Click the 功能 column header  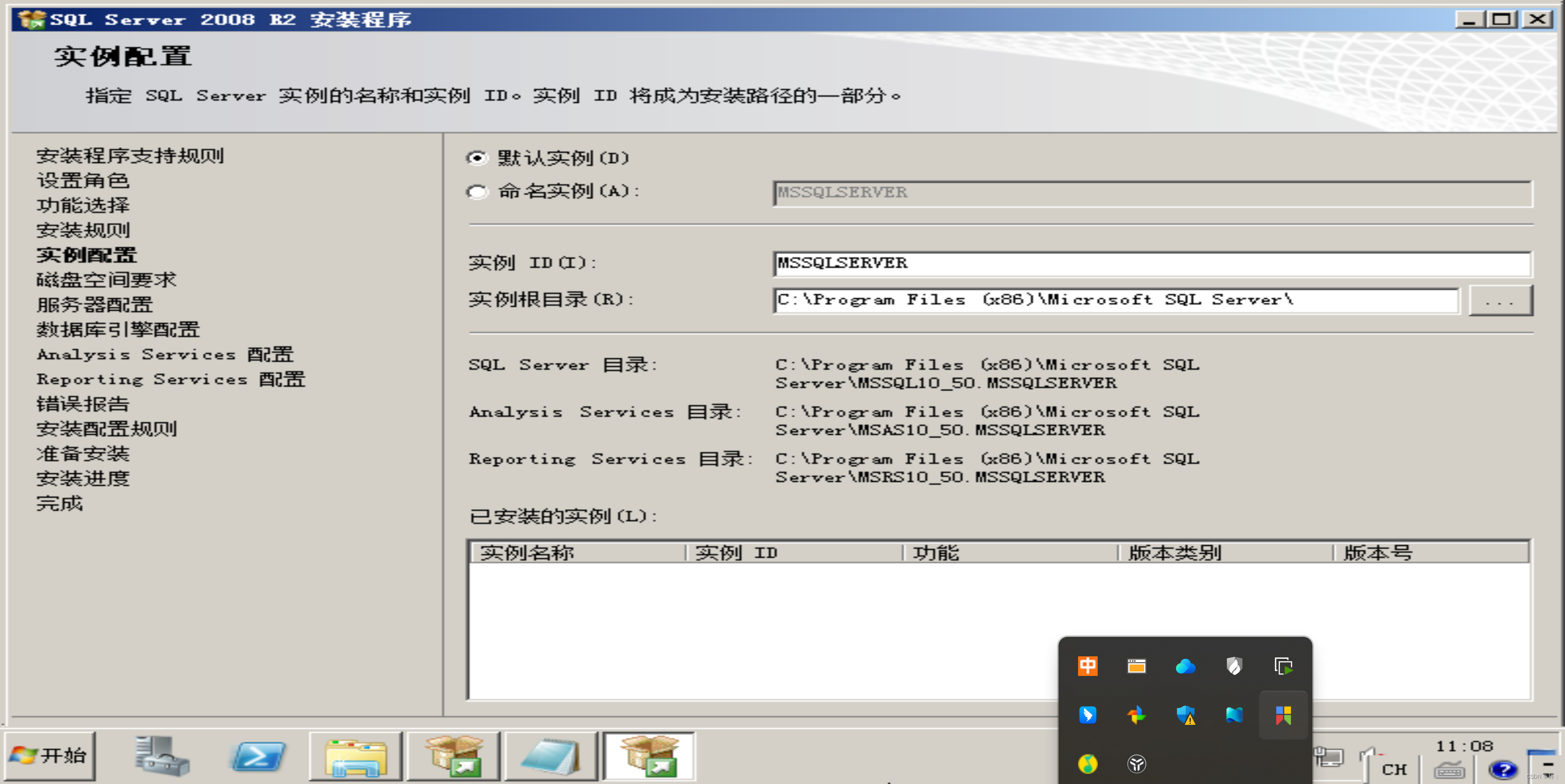(1011, 553)
